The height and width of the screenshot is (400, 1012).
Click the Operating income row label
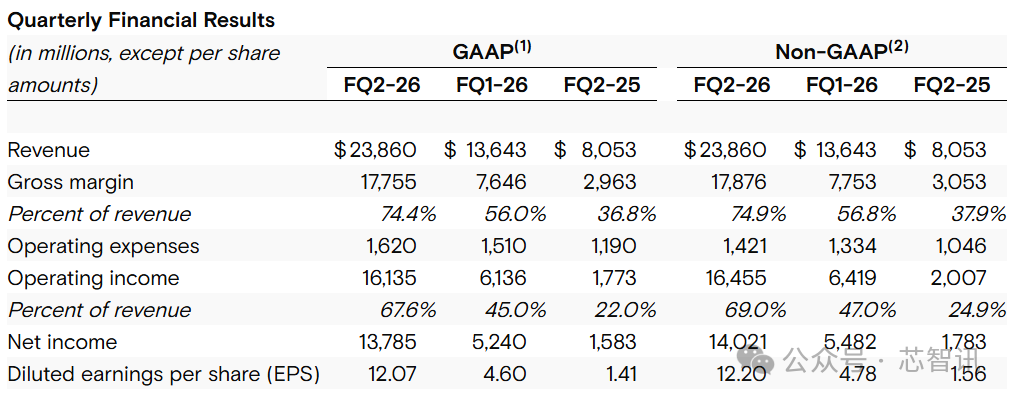click(93, 278)
